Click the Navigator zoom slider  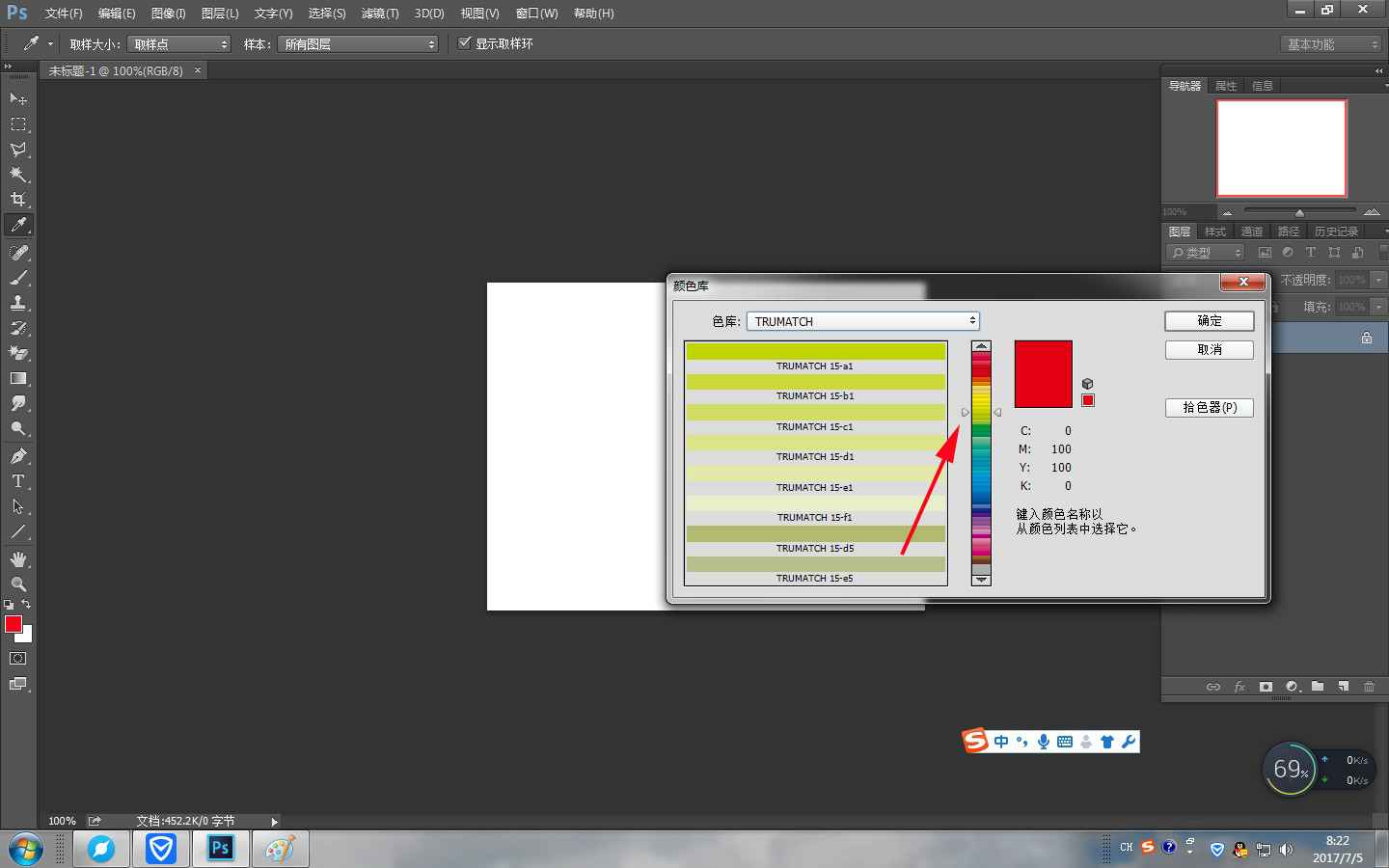[1299, 211]
